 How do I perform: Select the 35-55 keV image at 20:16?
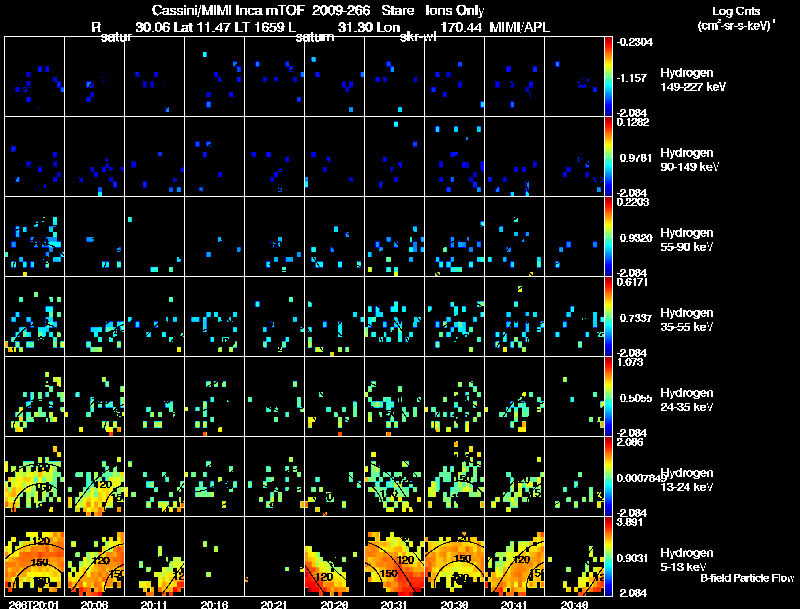point(214,316)
